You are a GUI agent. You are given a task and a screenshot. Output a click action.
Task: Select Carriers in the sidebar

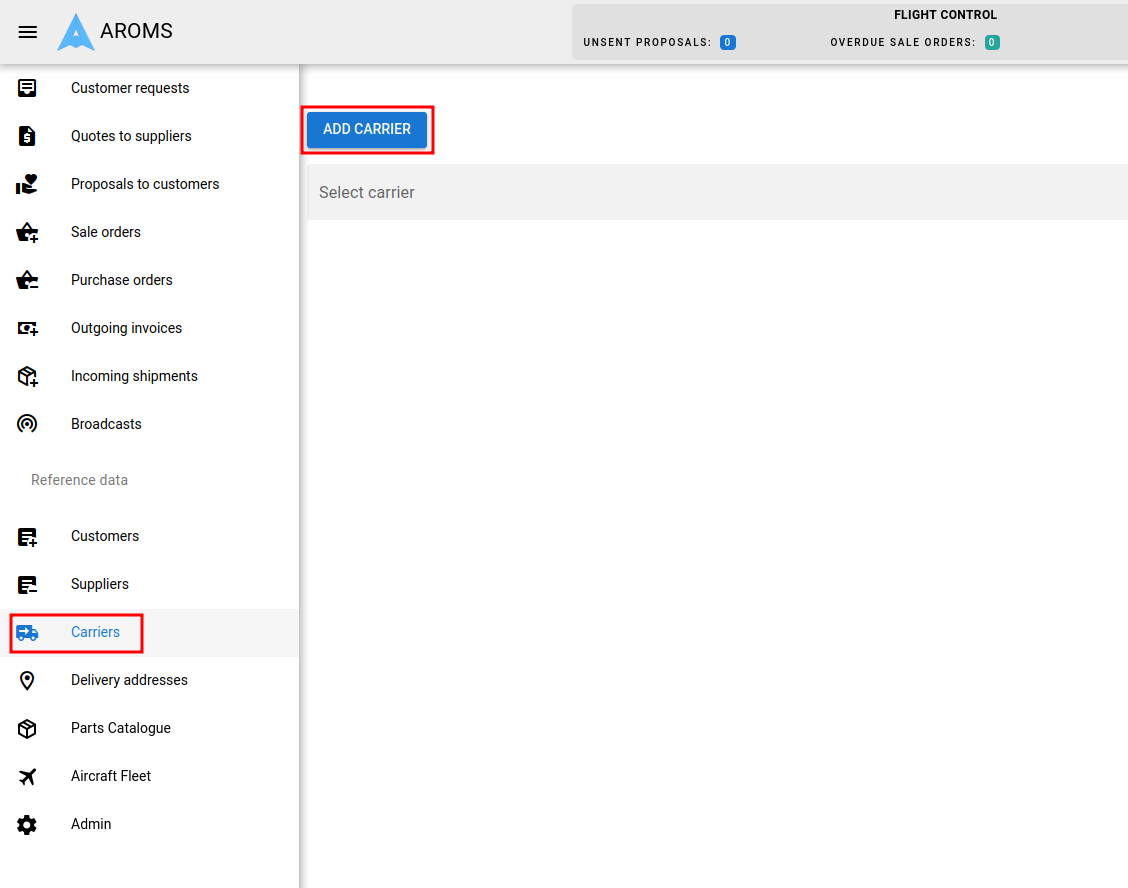tap(95, 632)
